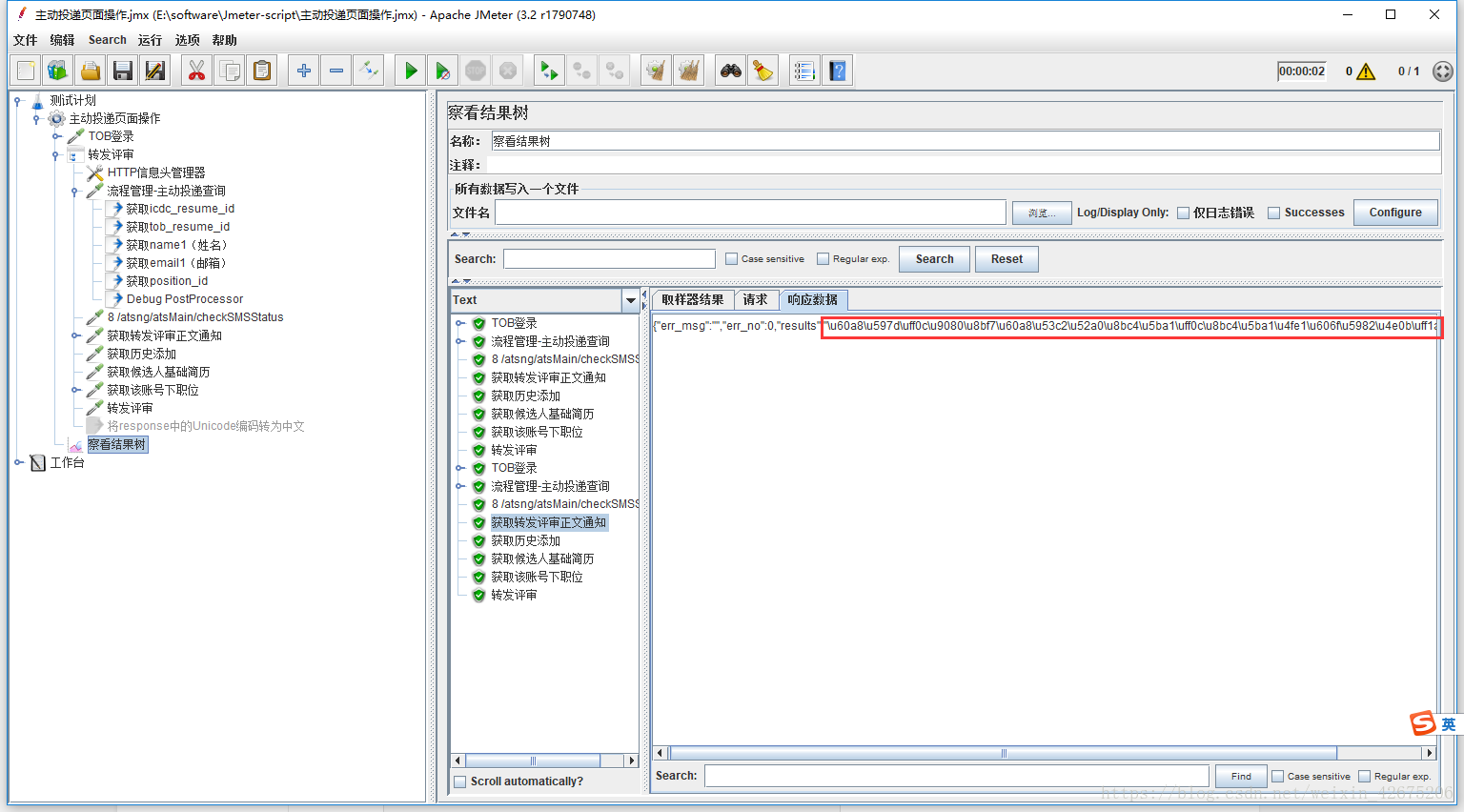Click the Find button
Image resolution: width=1464 pixels, height=812 pixels.
pos(1241,777)
